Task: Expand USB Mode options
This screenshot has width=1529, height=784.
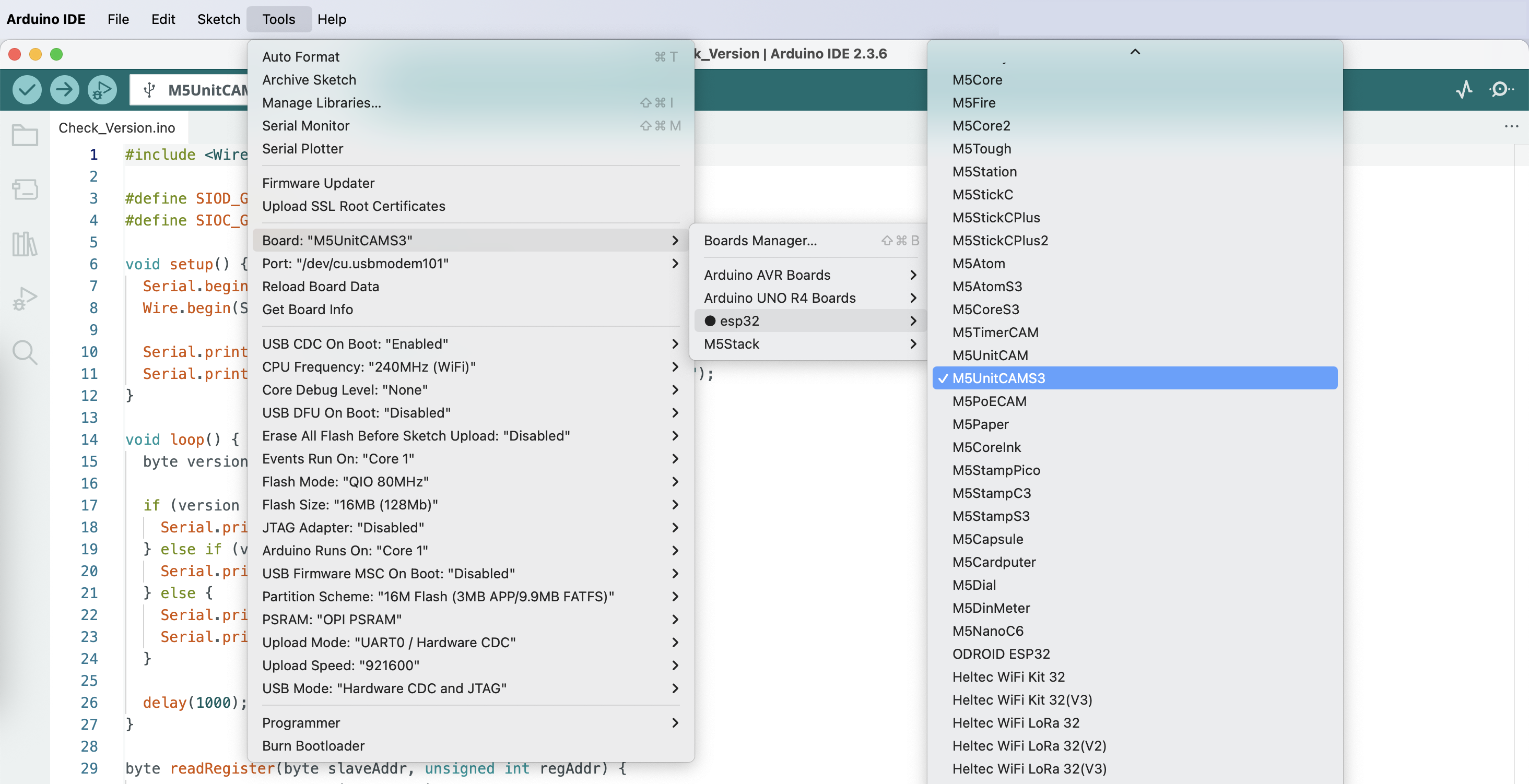Action: (471, 688)
